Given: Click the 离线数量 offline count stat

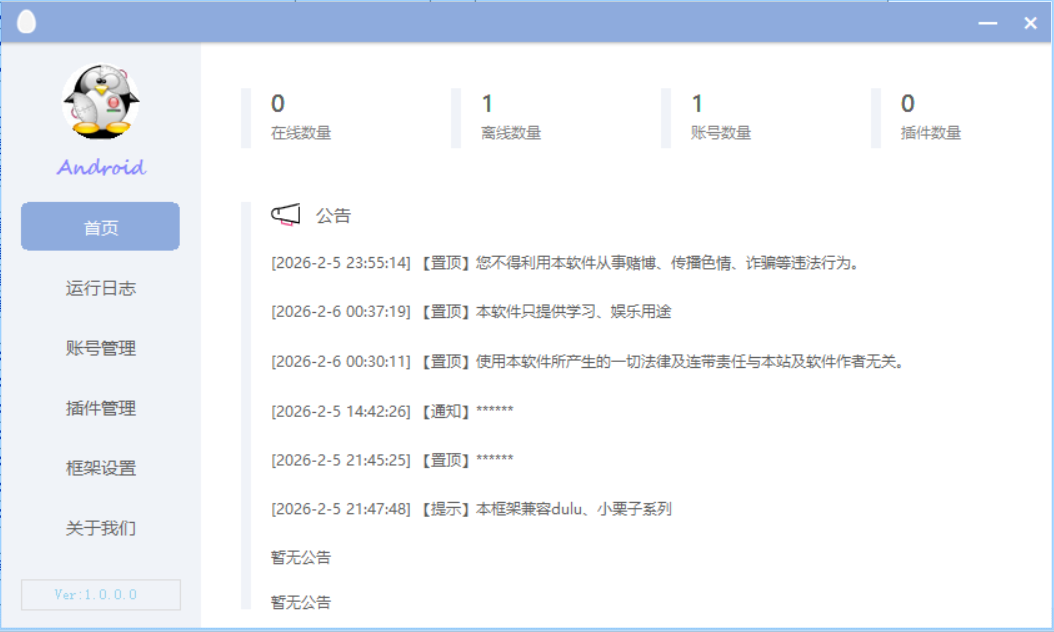Looking at the screenshot, I should coord(511,117).
